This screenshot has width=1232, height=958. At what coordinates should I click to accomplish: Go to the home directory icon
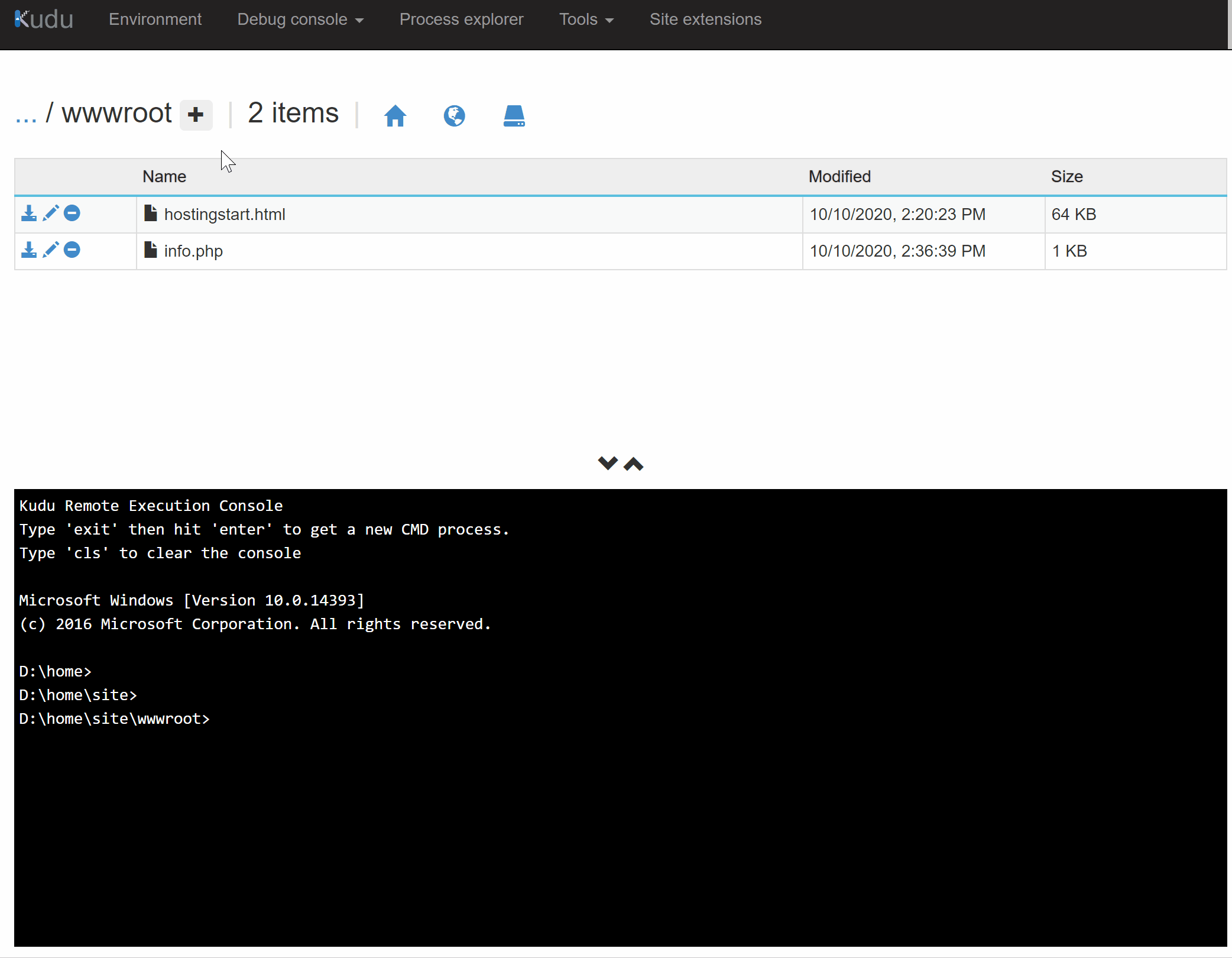[395, 115]
